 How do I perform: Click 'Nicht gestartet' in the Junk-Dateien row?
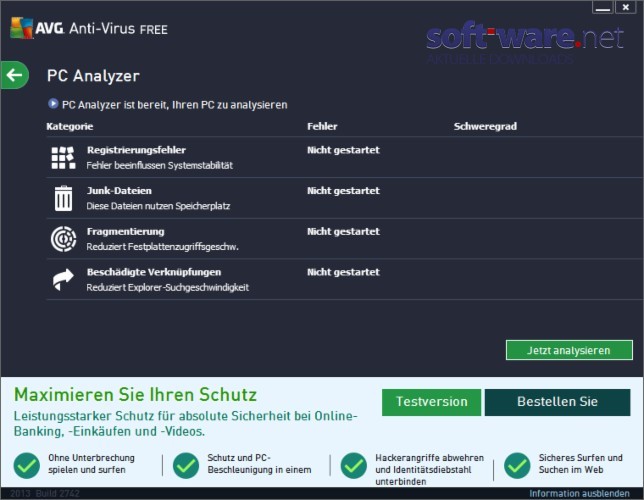click(343, 191)
